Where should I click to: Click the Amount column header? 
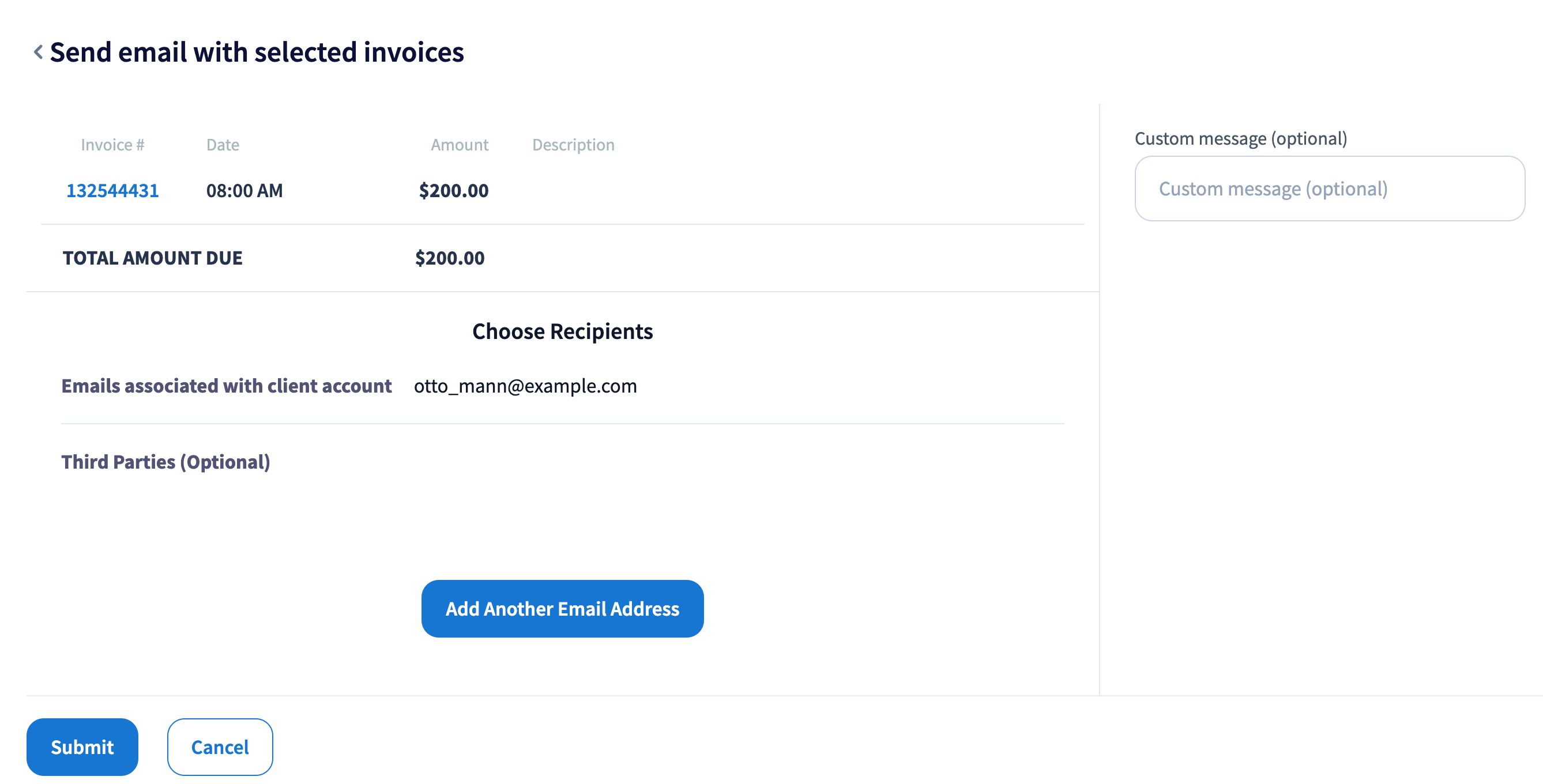[459, 145]
